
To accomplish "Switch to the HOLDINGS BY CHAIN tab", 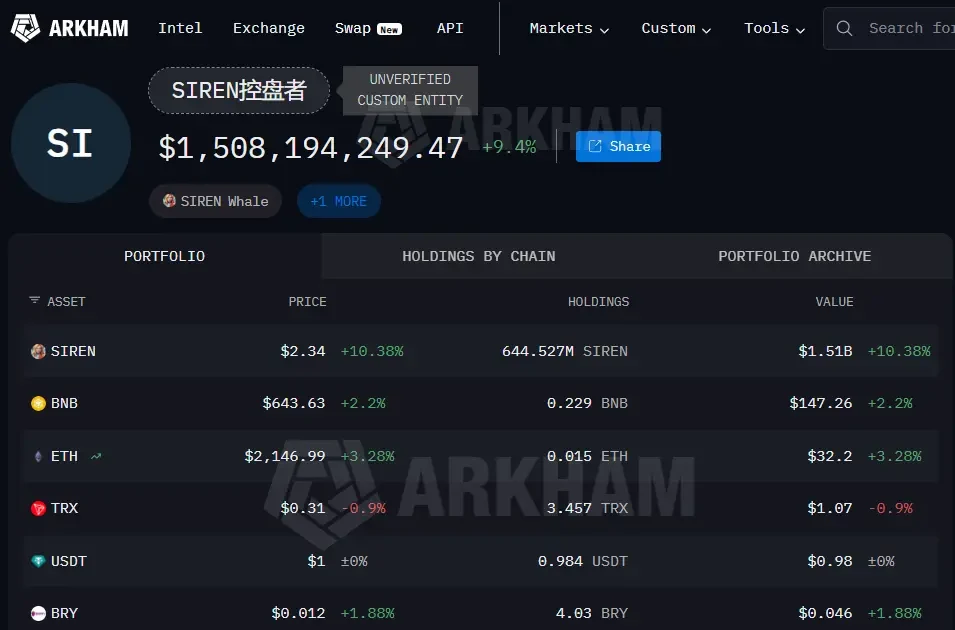I will click(x=479, y=256).
